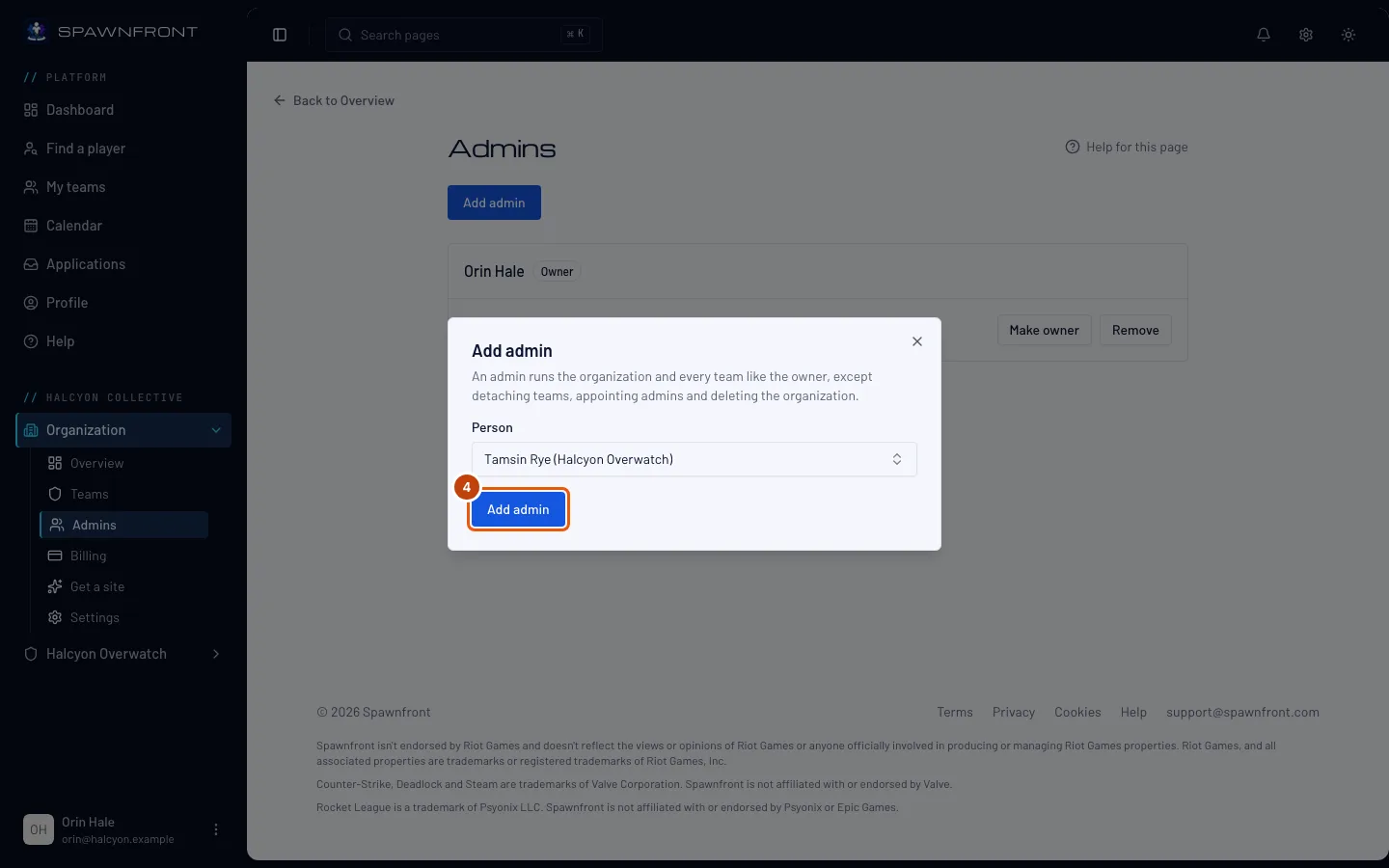
Task: Select Get a site item
Action: [123, 586]
